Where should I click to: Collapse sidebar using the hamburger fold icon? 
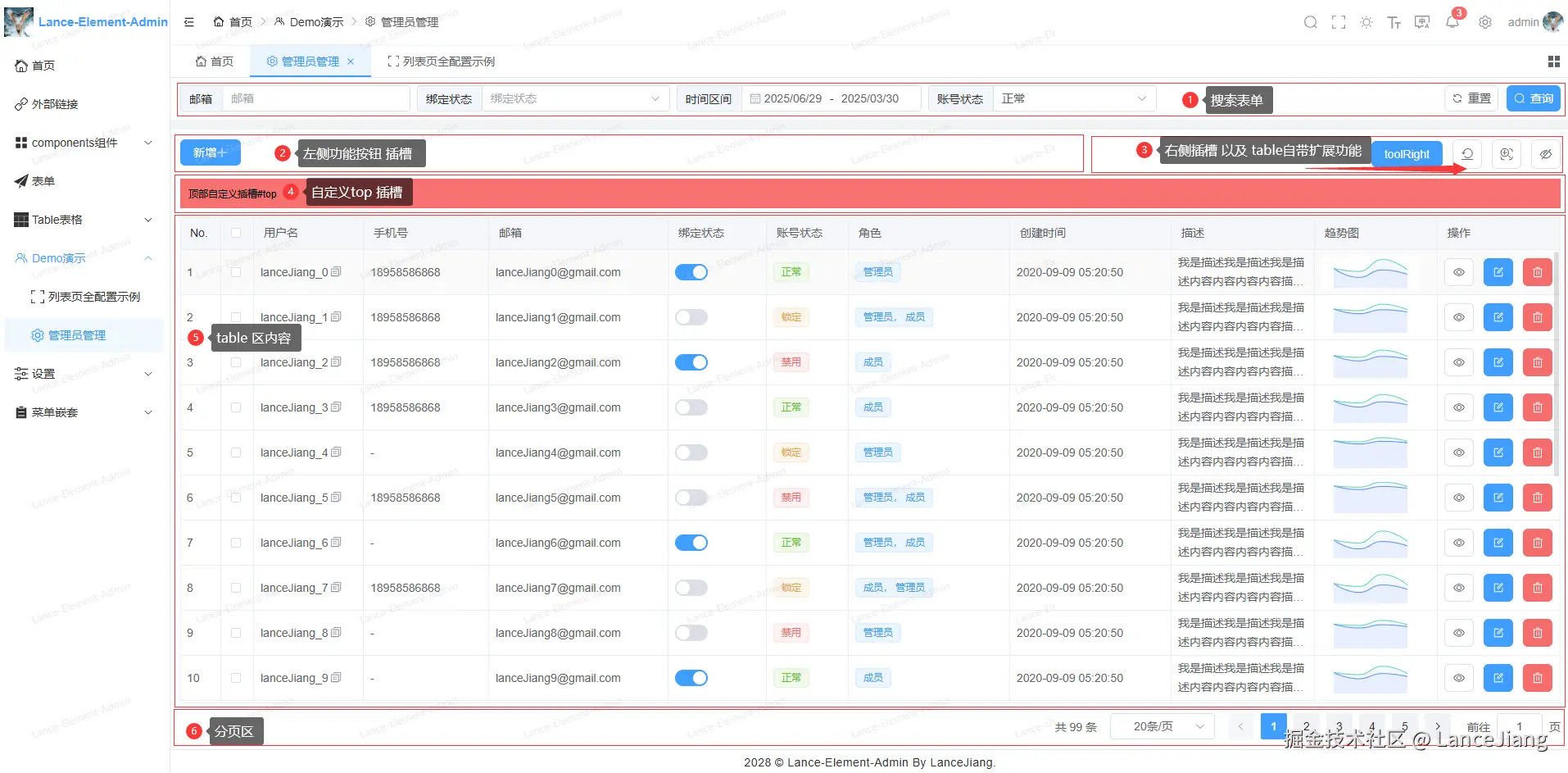coord(189,22)
